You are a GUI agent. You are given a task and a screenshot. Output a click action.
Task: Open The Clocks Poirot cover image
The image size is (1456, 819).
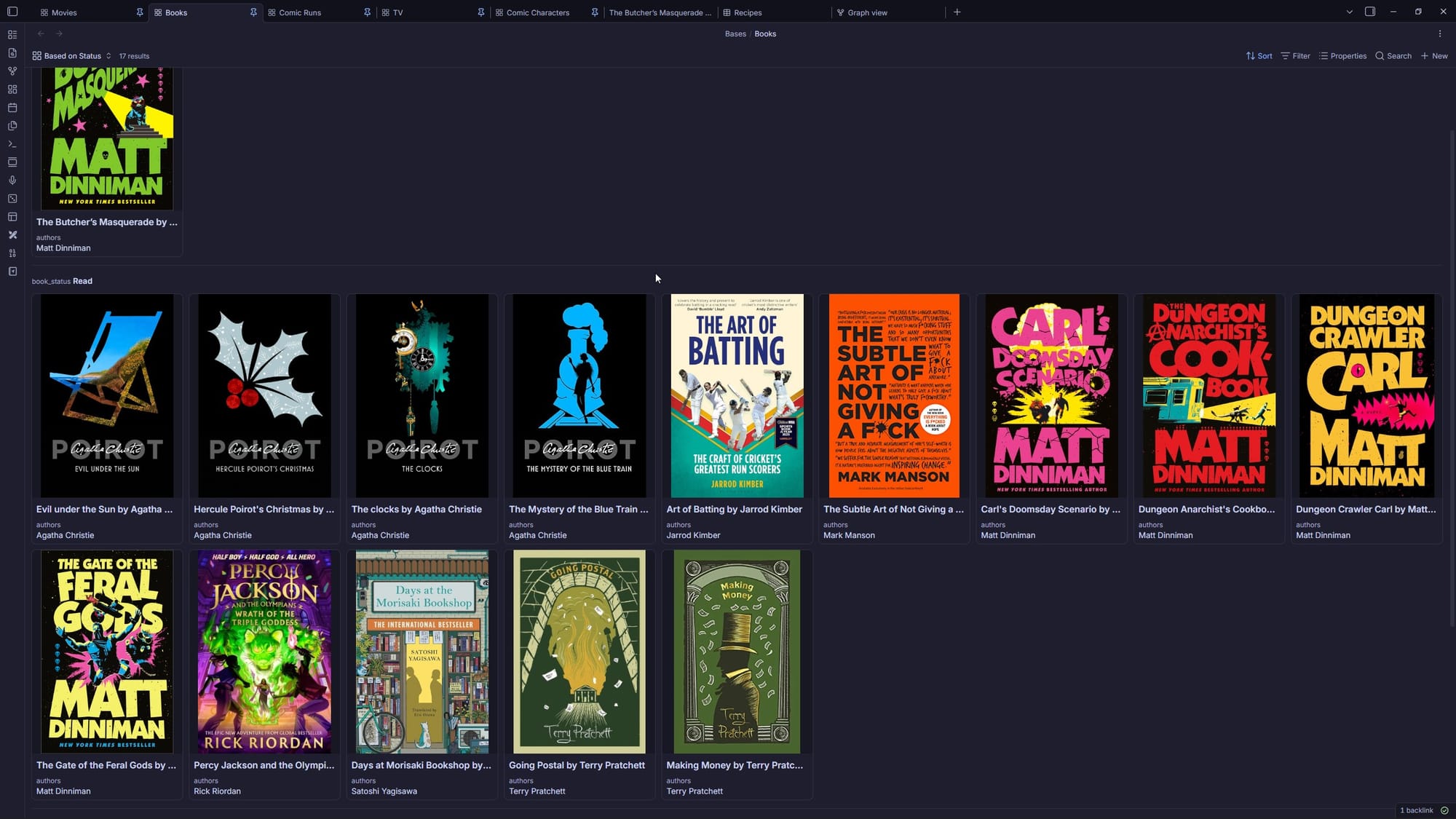pyautogui.click(x=422, y=396)
